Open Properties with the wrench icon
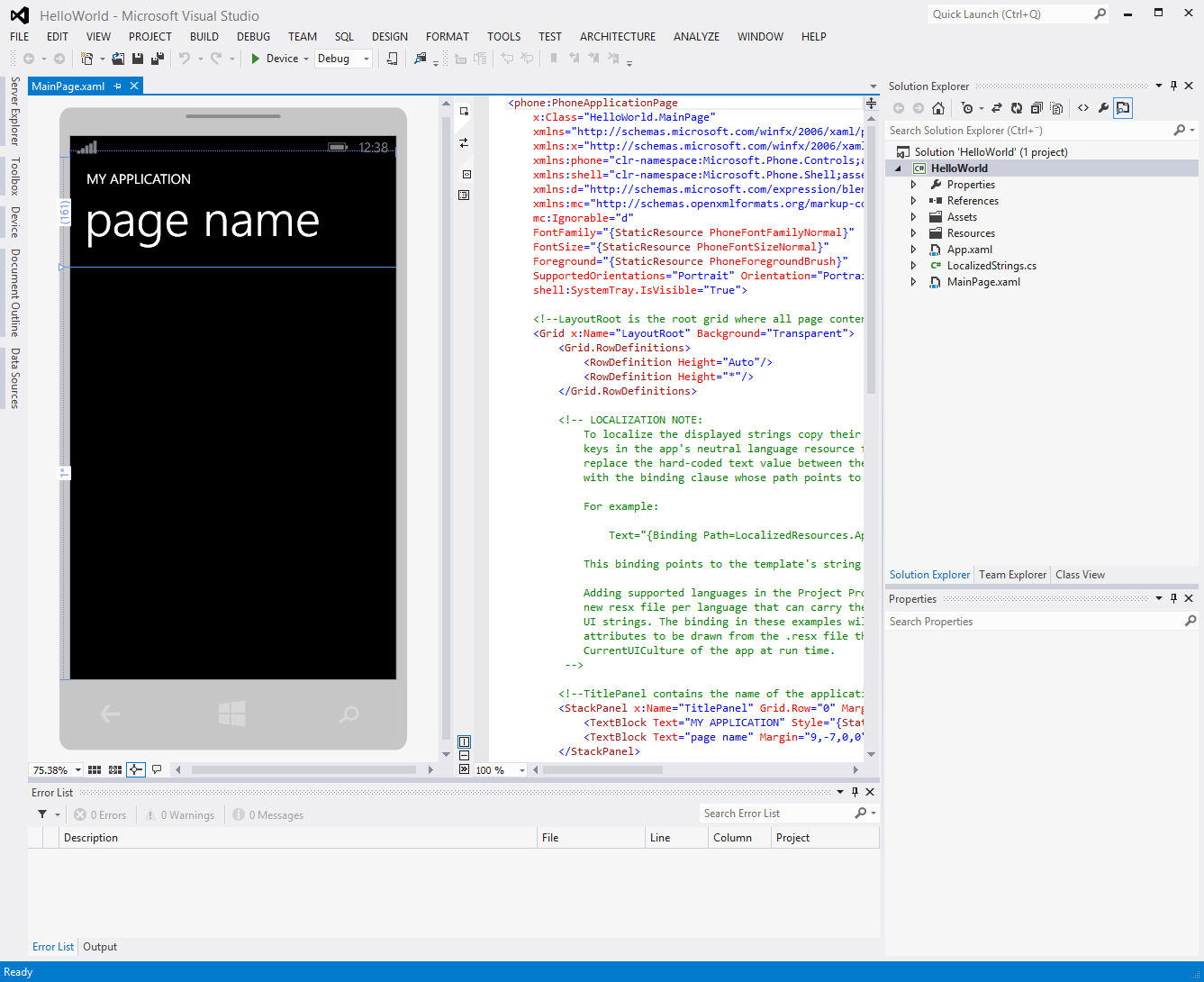Screen dimensions: 1204x982 (1103, 108)
